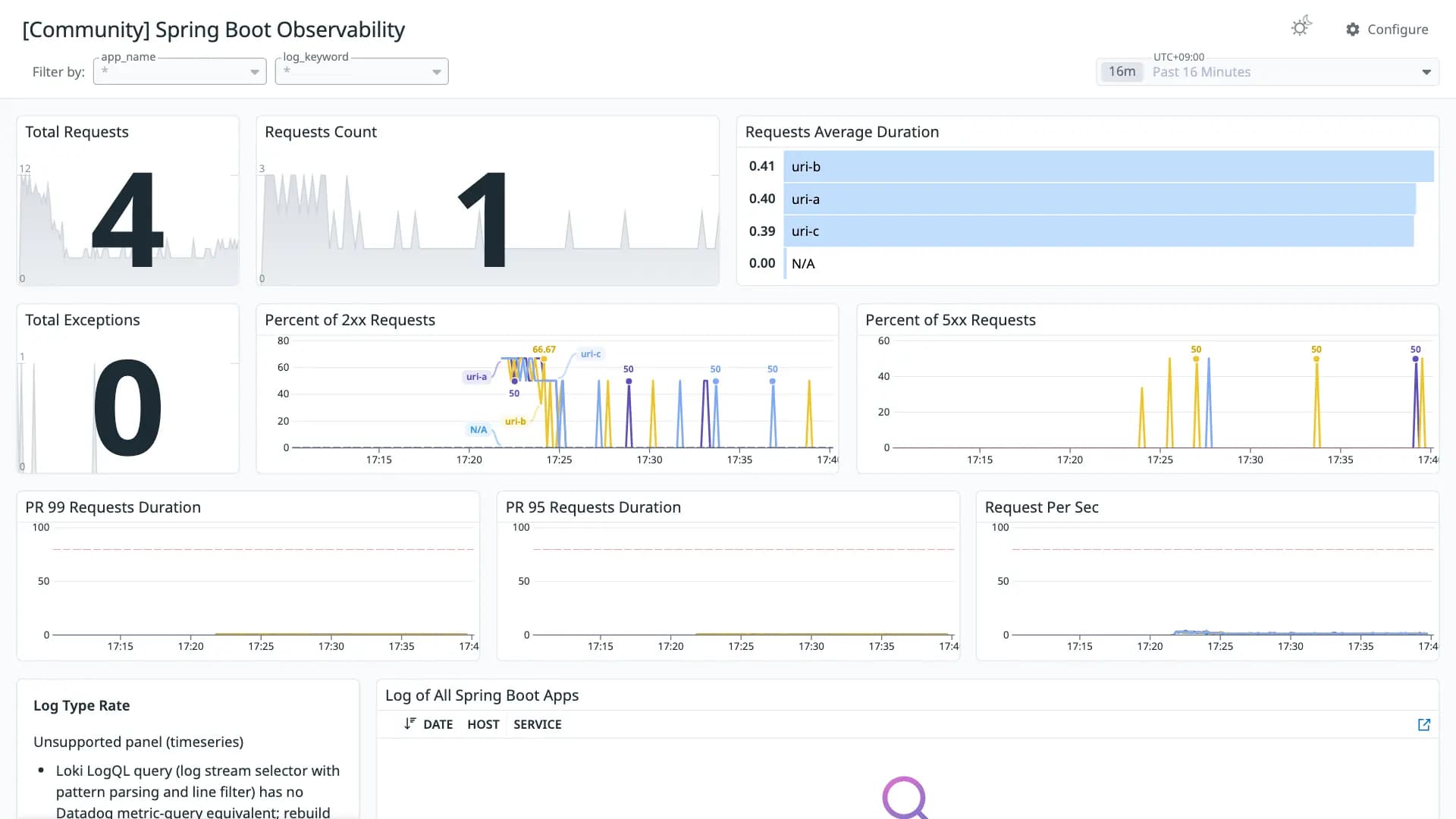Sort logs by date arrow icon
Screen dimensions: 1456x819
point(409,724)
